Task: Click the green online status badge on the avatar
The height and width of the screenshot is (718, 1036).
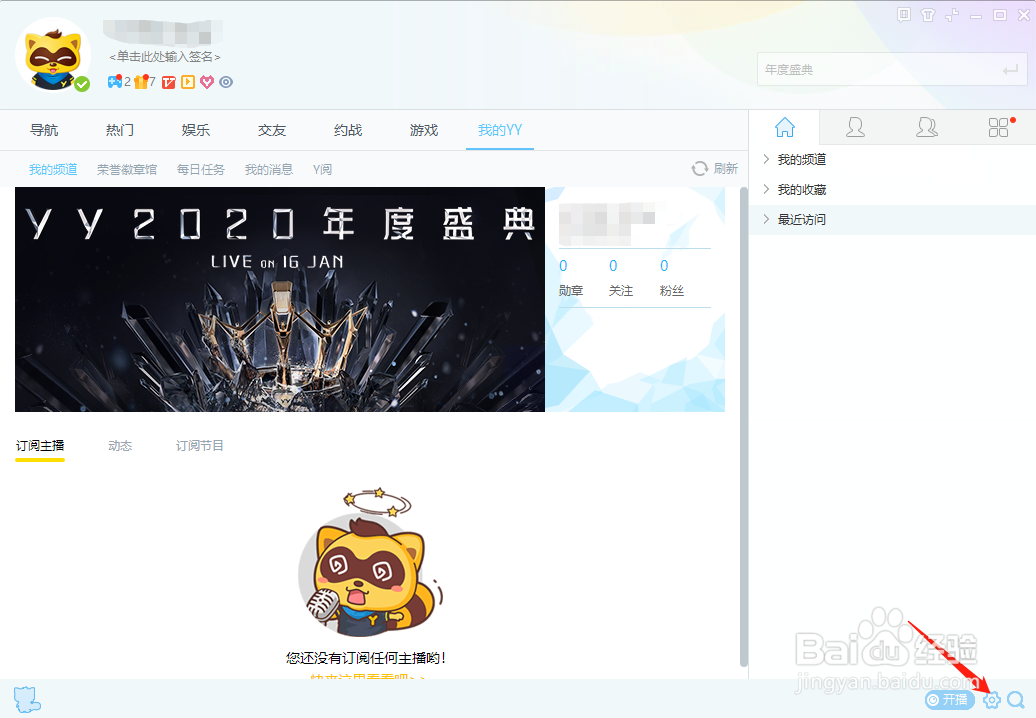Action: pos(82,84)
